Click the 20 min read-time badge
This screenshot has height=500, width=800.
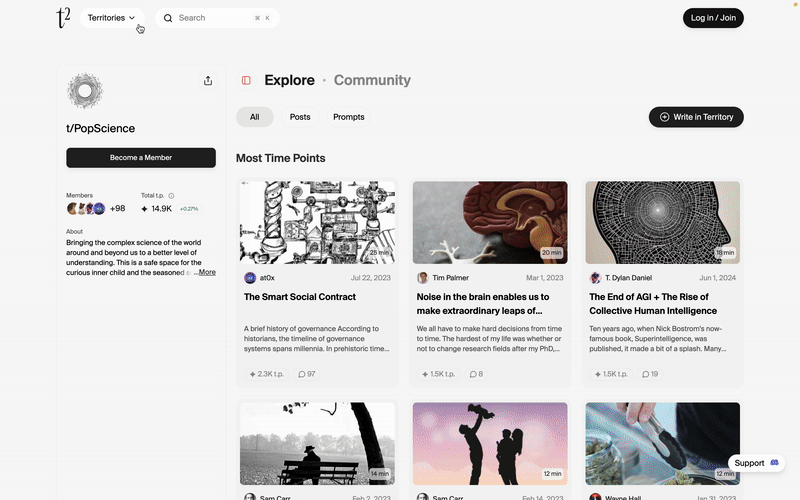point(552,253)
